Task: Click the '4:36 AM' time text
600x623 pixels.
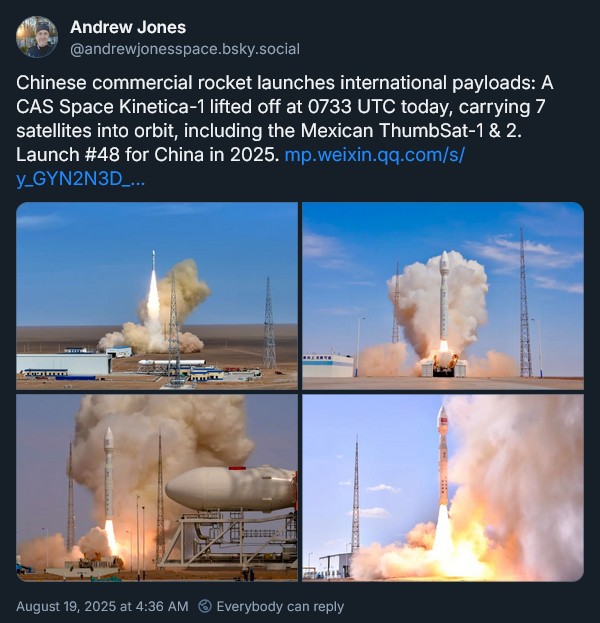Action: tap(161, 606)
